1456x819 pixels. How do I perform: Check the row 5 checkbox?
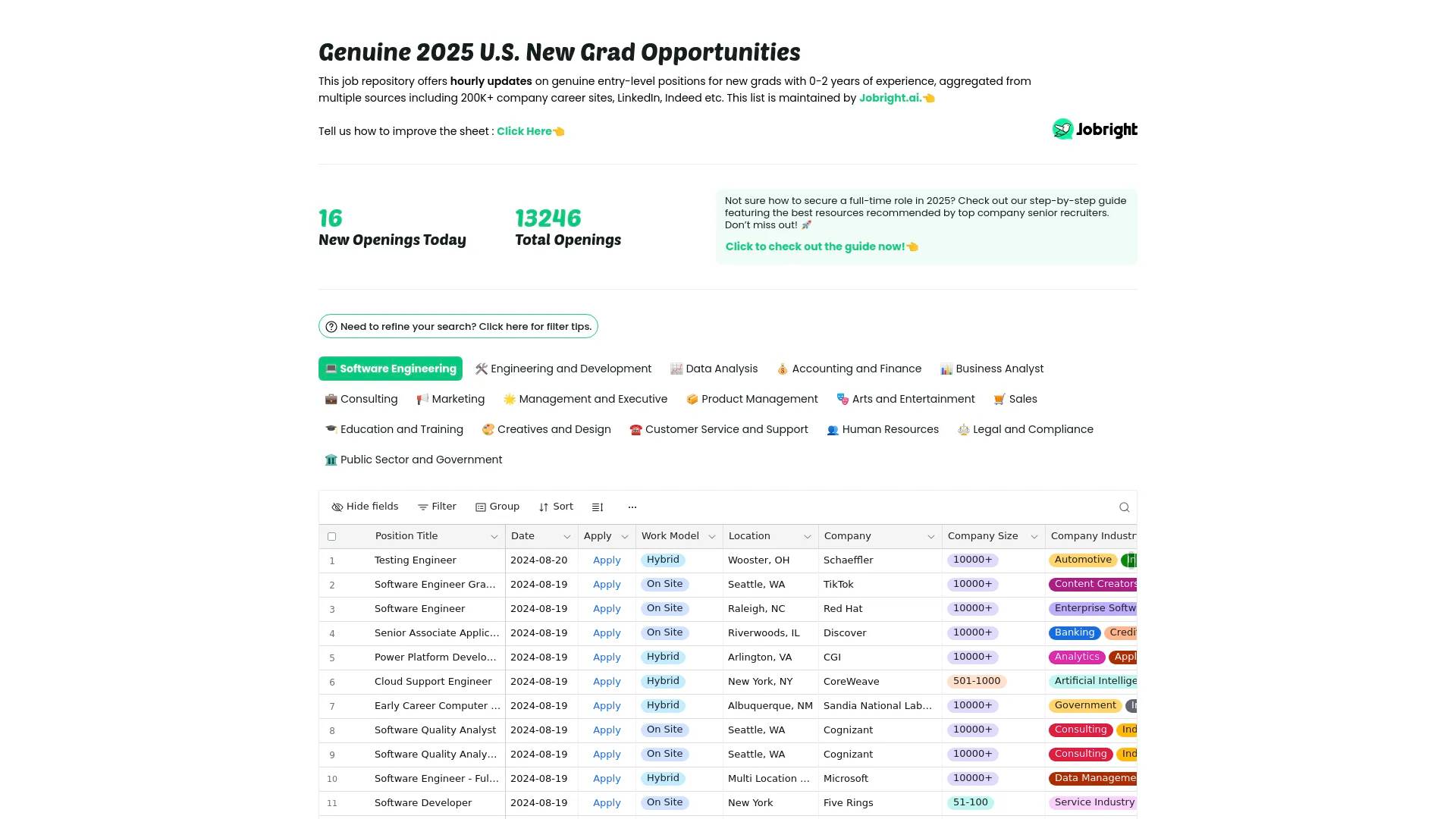332,657
